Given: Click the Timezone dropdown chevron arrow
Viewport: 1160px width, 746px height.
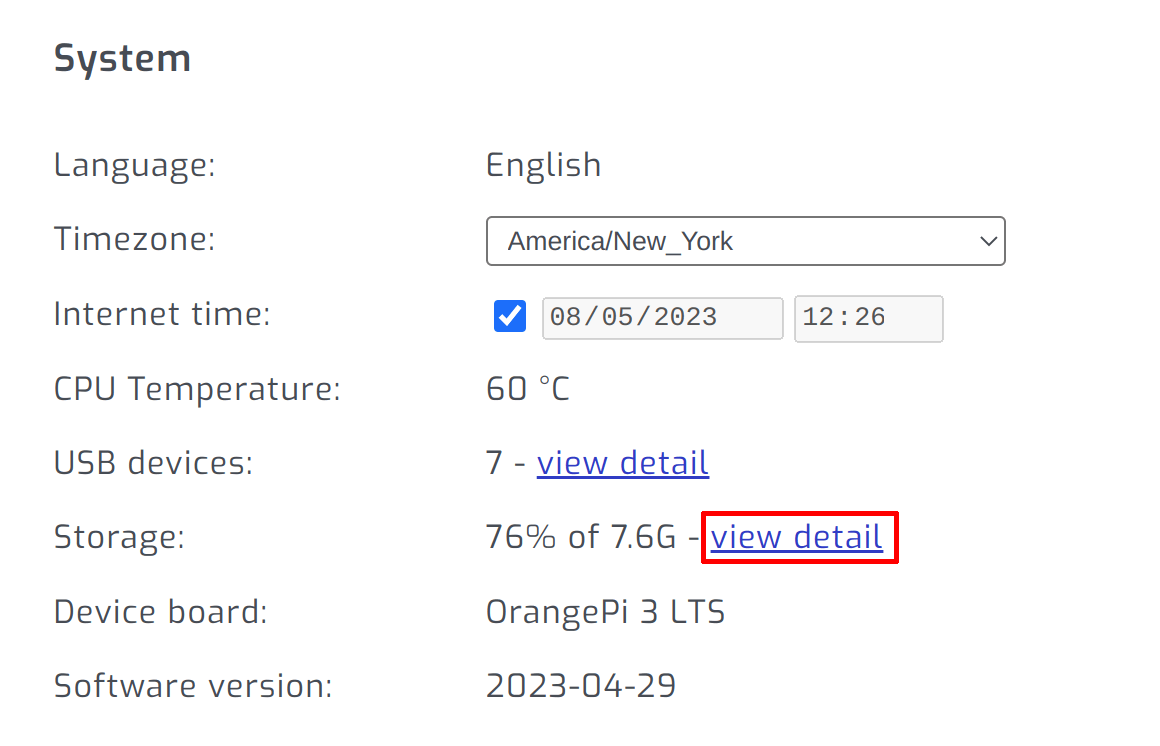Looking at the screenshot, I should point(988,241).
